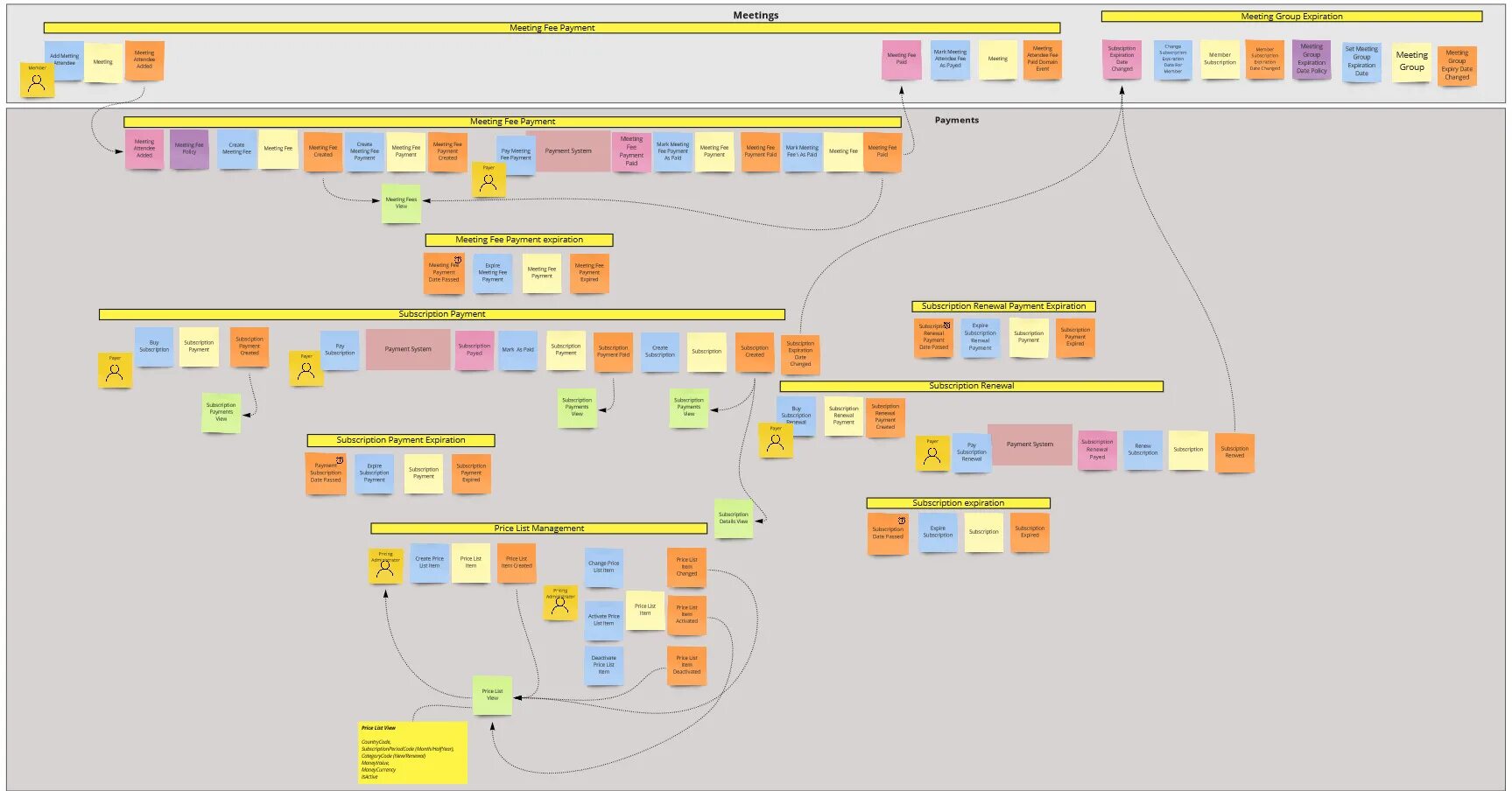Select Meeting Attendee Fee Paid Domain Event note
The width and height of the screenshot is (1512, 791).
1043,59
